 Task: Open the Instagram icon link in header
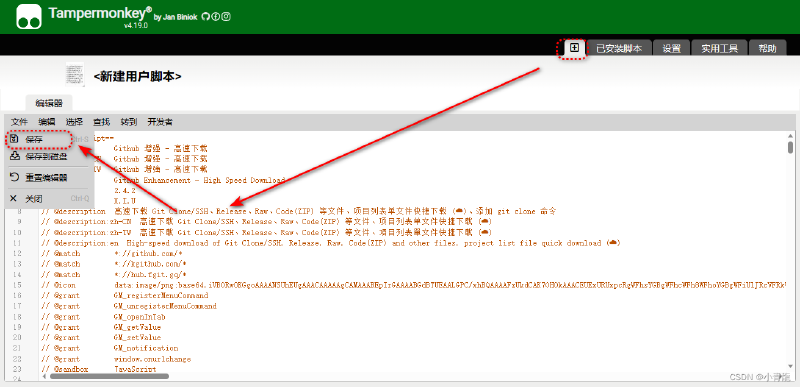tap(226, 17)
